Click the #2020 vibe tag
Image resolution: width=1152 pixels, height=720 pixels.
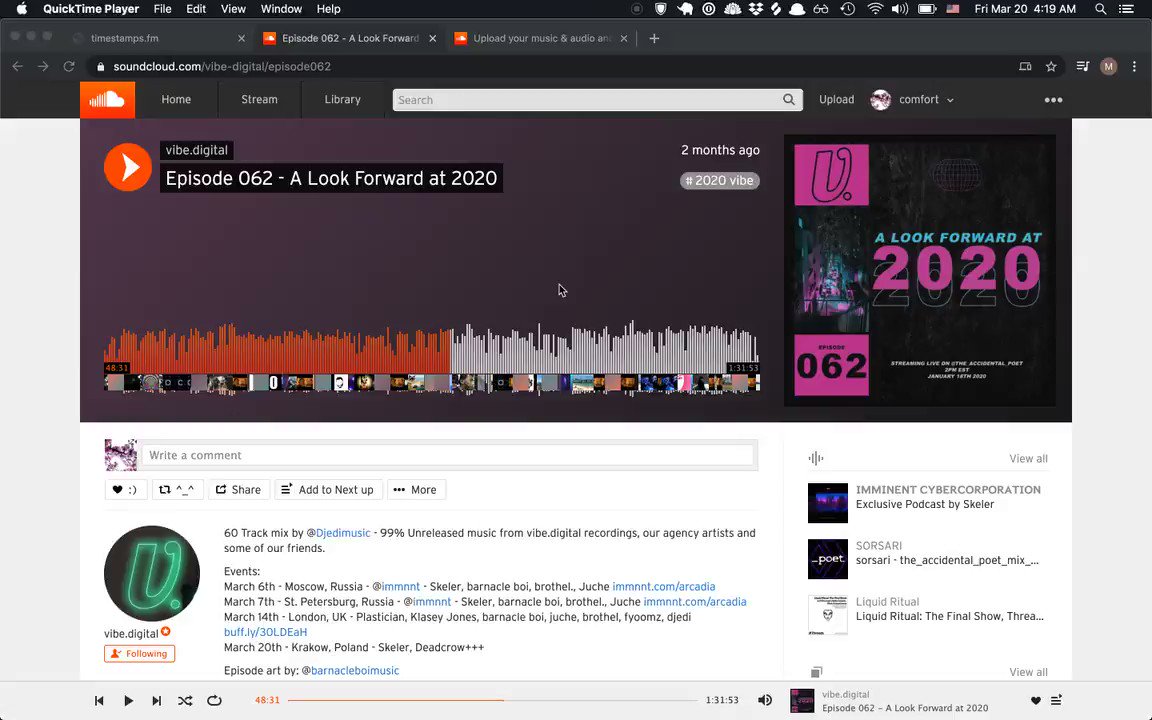[x=720, y=181]
